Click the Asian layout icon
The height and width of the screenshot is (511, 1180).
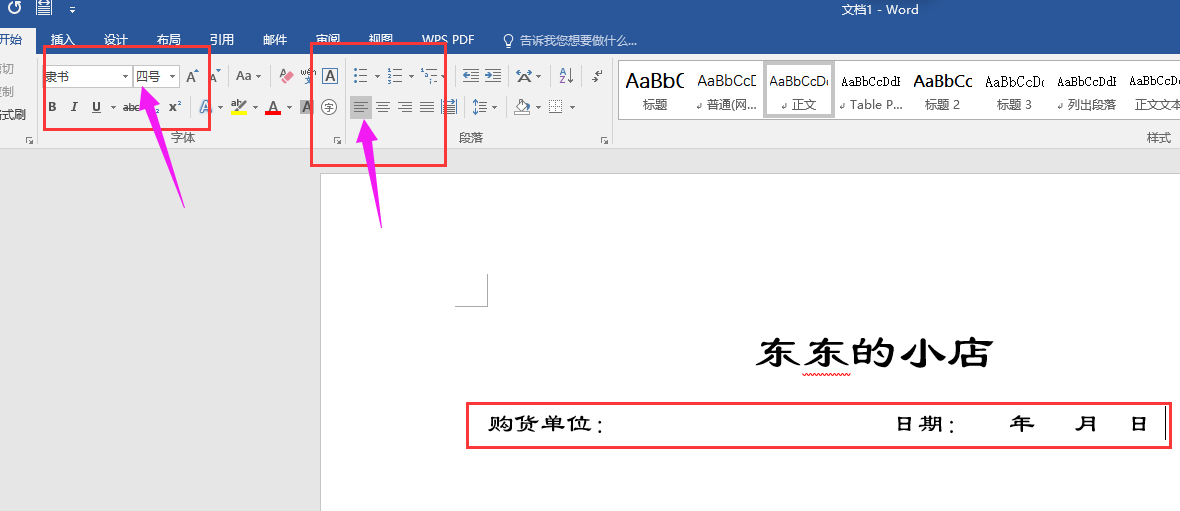(523, 76)
